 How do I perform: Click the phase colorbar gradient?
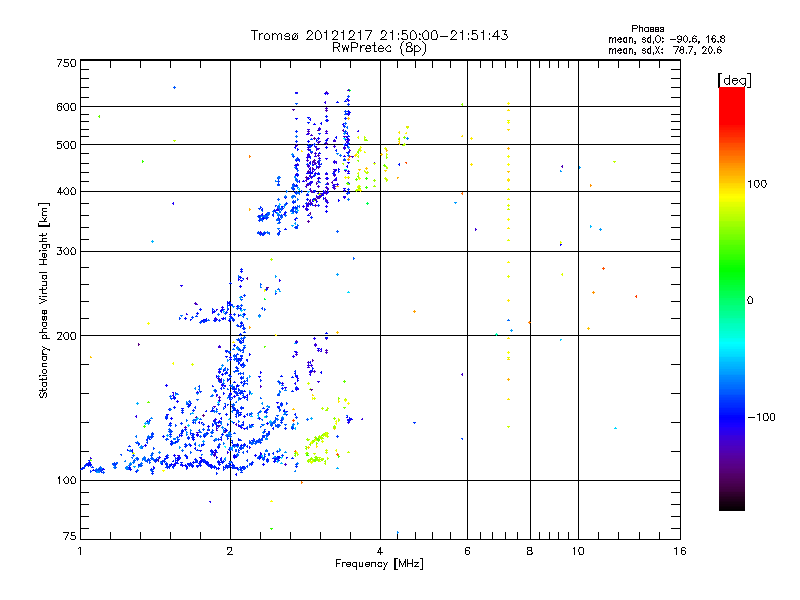[x=732, y=298]
